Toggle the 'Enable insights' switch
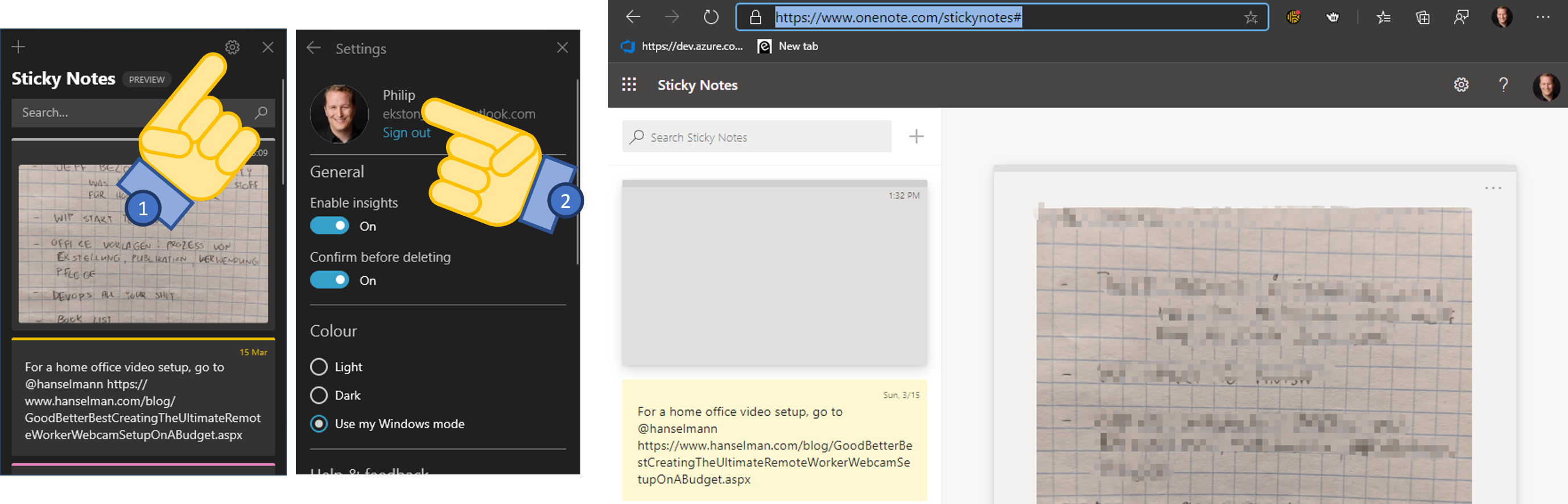Image resolution: width=1568 pixels, height=504 pixels. pos(329,226)
